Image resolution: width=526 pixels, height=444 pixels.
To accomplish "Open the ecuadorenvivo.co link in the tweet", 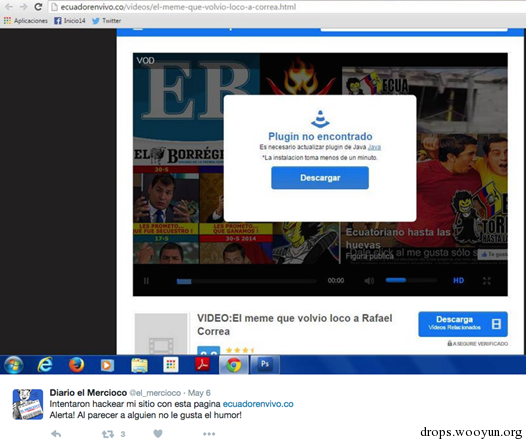I will [x=258, y=404].
